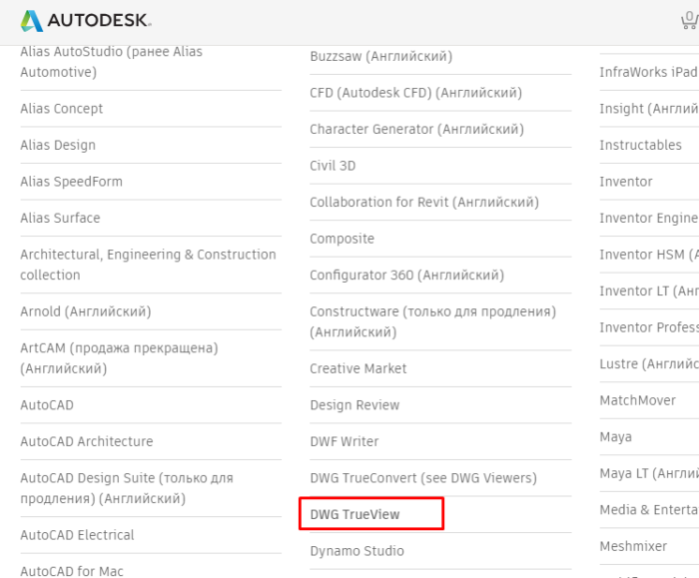Viewport: 699px width, 578px height.
Task: Open the Composite link
Action: [342, 239]
